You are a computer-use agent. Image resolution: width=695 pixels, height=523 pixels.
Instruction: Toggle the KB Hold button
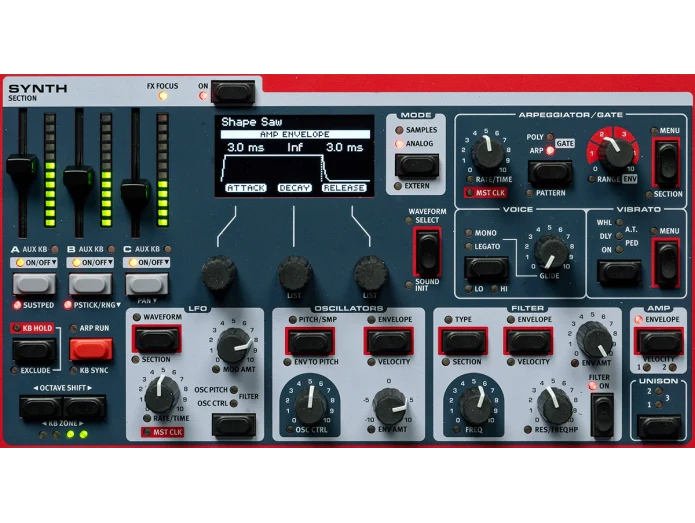pos(34,349)
